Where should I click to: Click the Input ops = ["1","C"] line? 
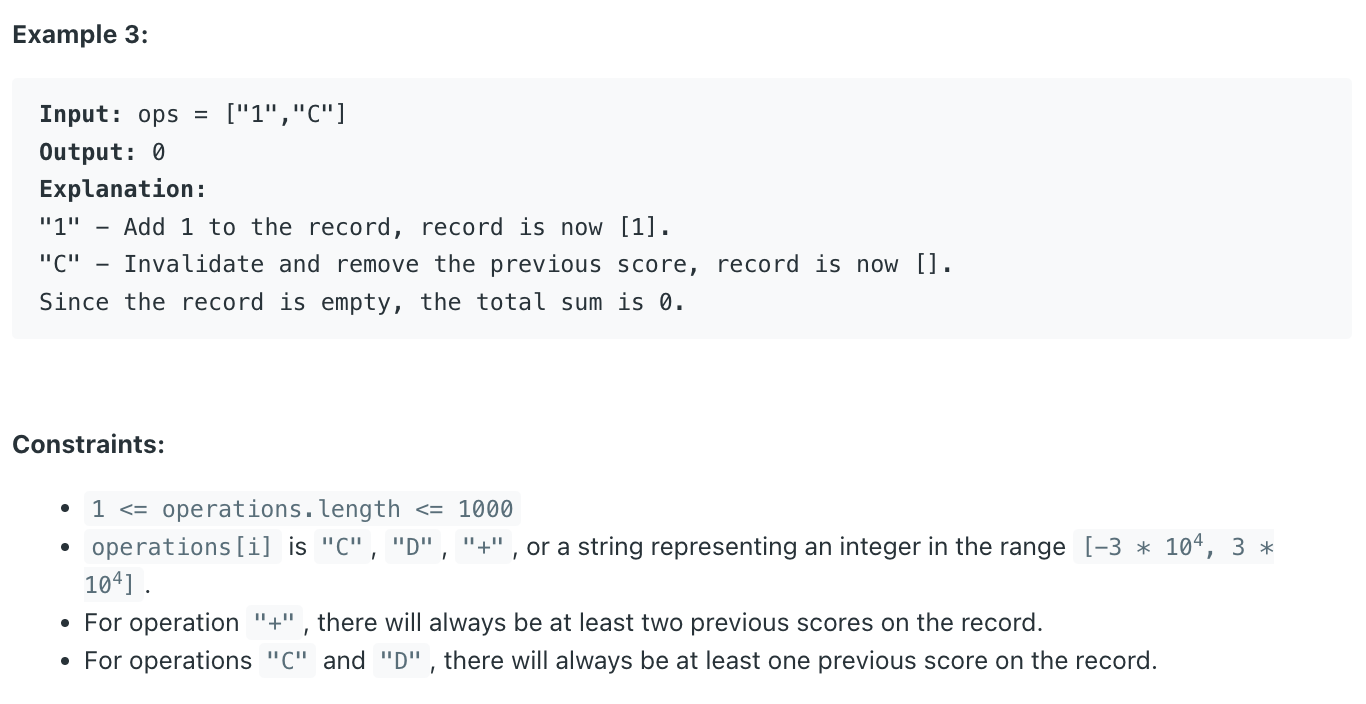(x=193, y=114)
